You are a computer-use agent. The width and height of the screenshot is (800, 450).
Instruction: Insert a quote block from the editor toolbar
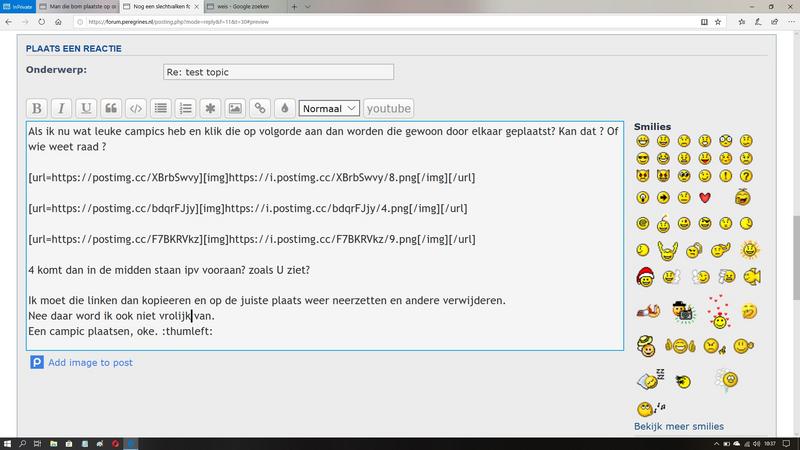(x=111, y=108)
